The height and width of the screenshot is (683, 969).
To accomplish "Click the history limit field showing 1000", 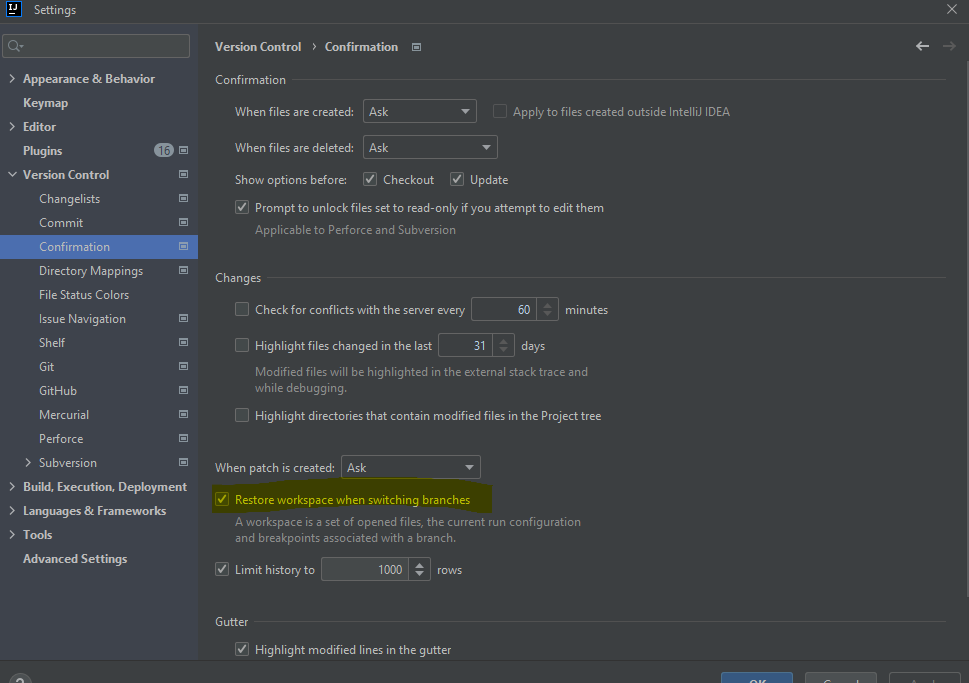I will coord(365,569).
